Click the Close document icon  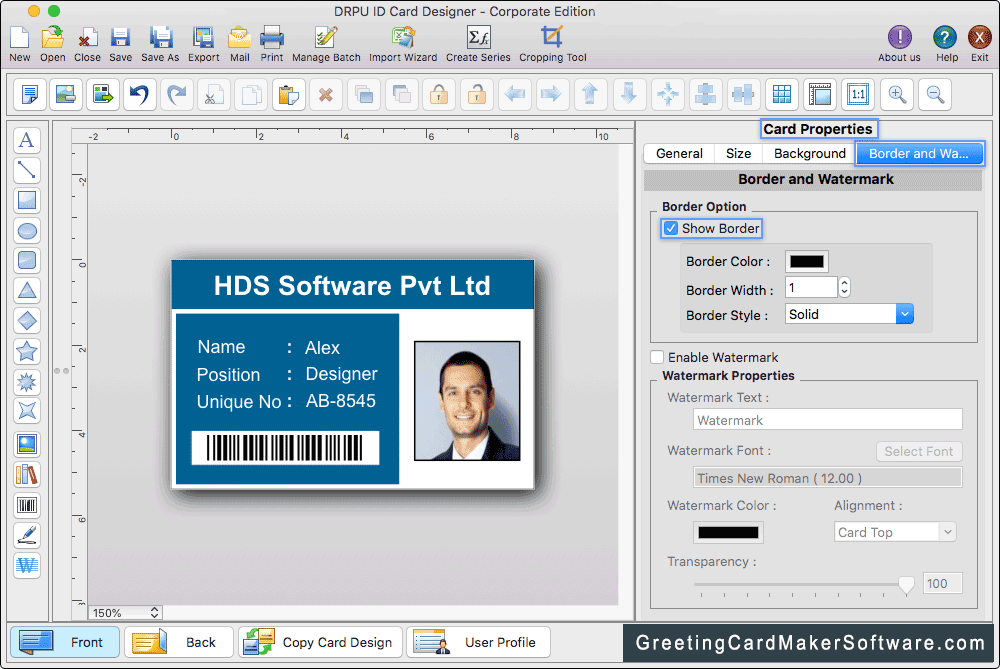[x=87, y=38]
